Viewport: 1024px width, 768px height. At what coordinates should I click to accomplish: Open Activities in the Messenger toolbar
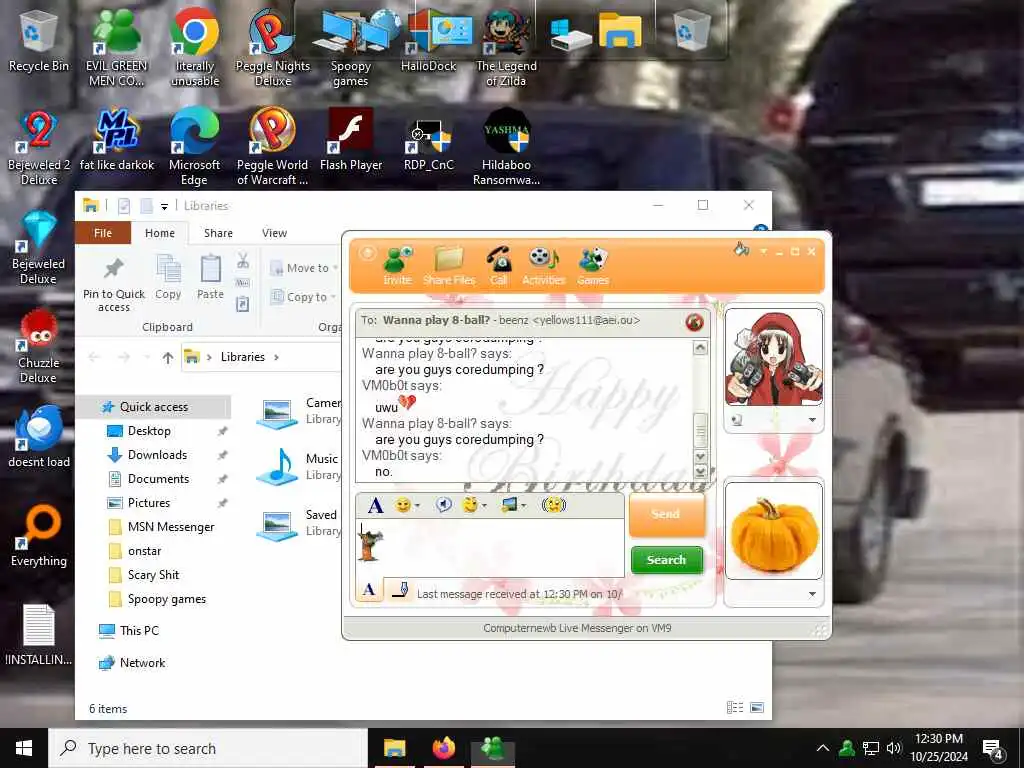click(x=543, y=266)
